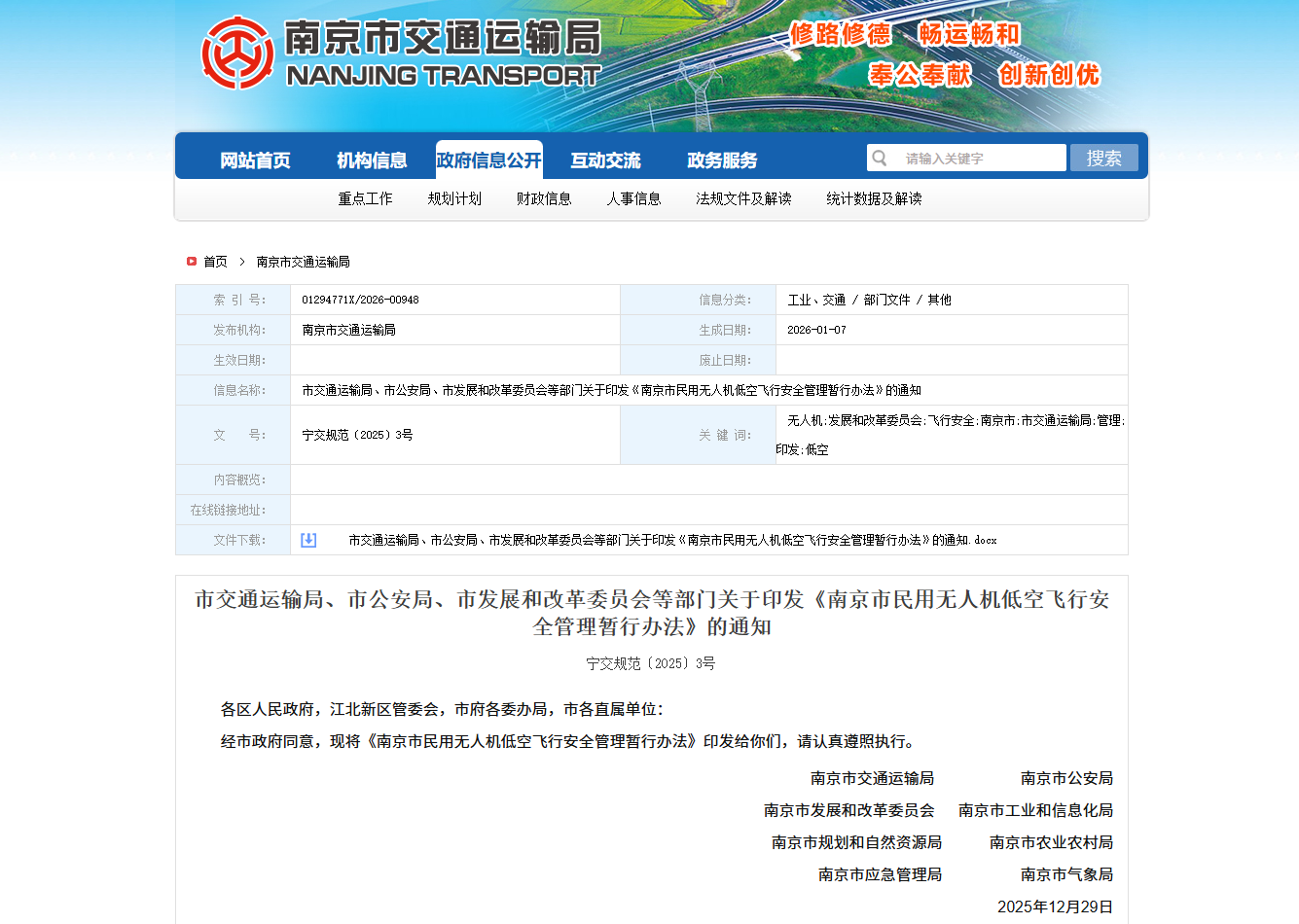1299x924 pixels.
Task: Open 法规文件及解读 submenu item
Action: pyautogui.click(x=743, y=198)
